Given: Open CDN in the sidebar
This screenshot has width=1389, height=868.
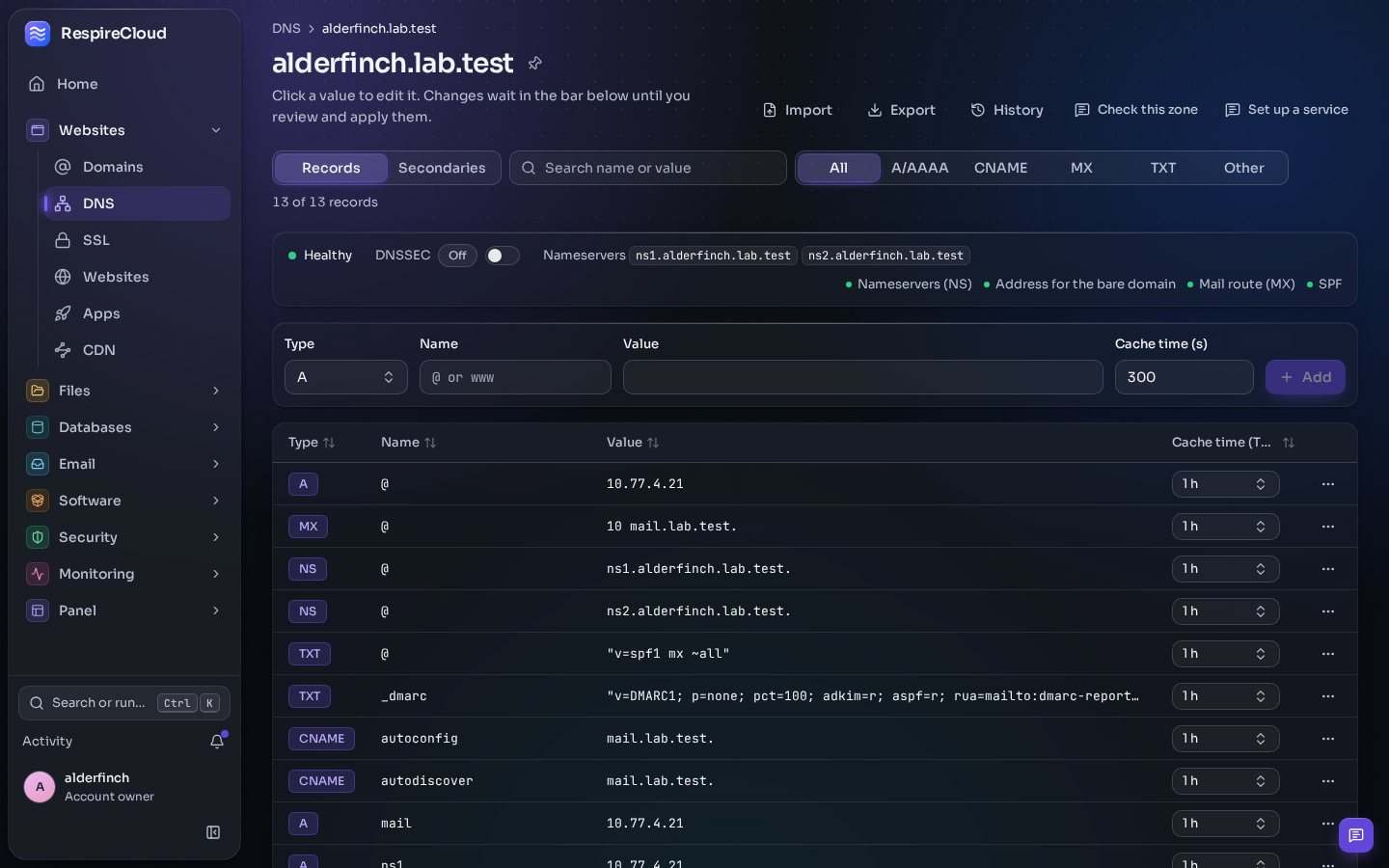Looking at the screenshot, I should coord(137,350).
